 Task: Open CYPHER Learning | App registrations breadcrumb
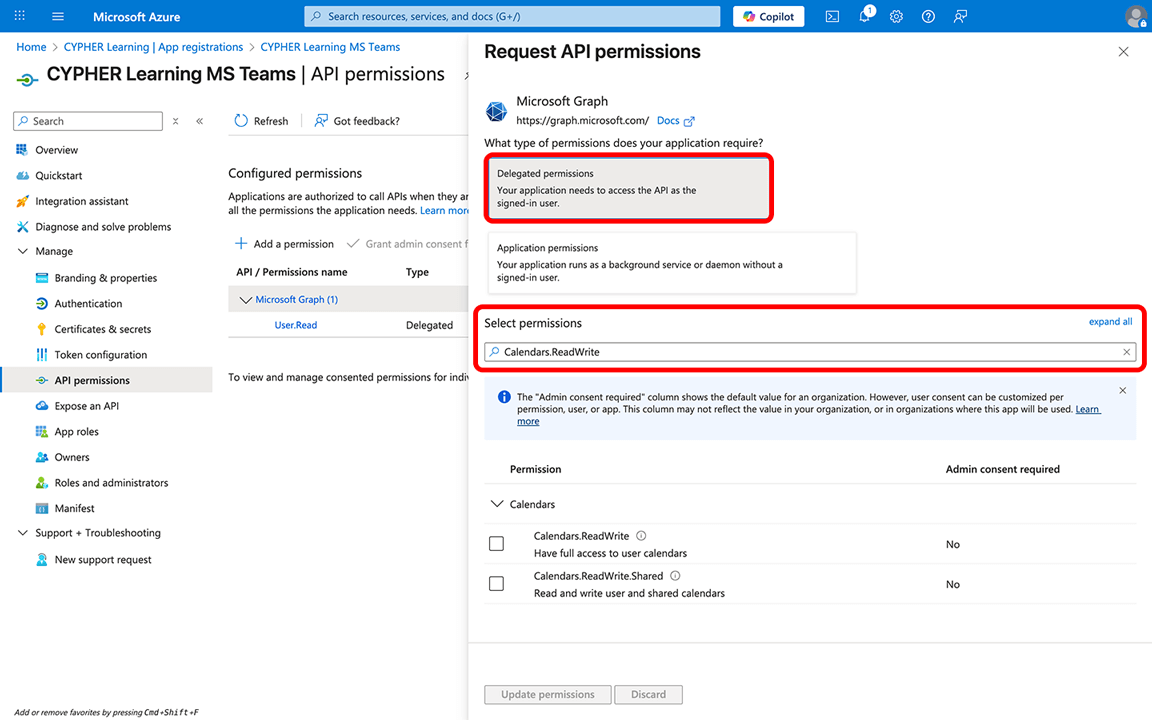point(154,47)
